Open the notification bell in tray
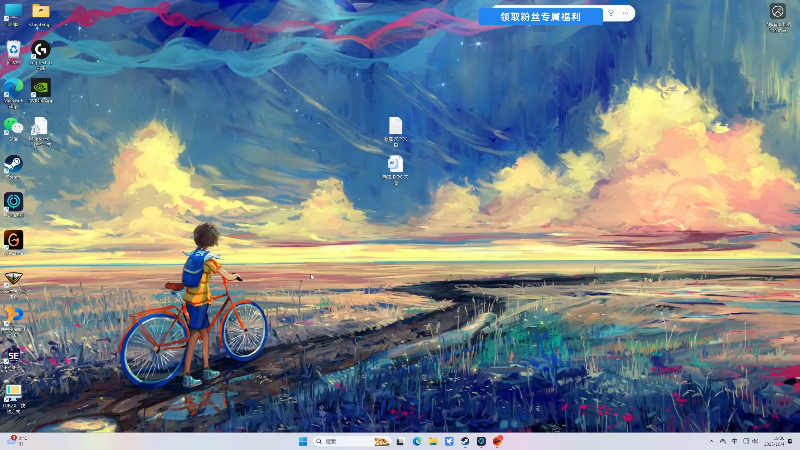The height and width of the screenshot is (450, 800). point(791,441)
